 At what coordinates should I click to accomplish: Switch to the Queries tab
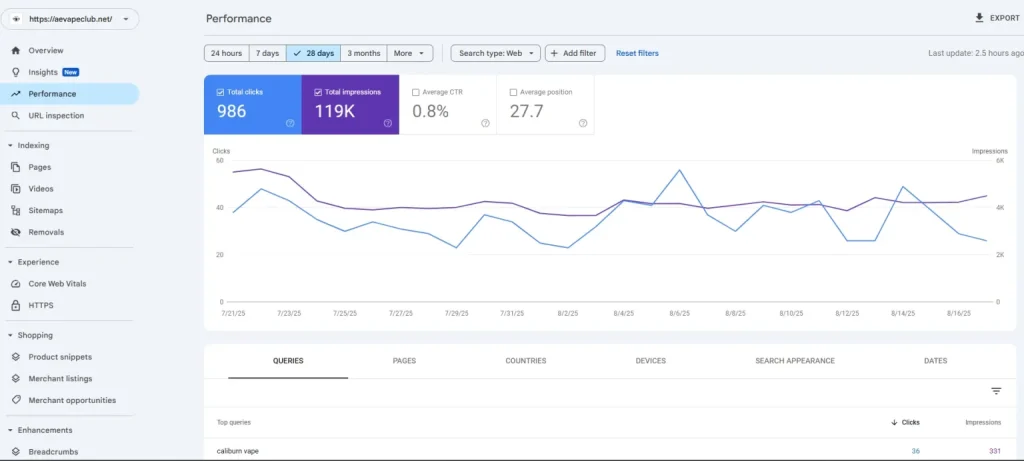(288, 360)
